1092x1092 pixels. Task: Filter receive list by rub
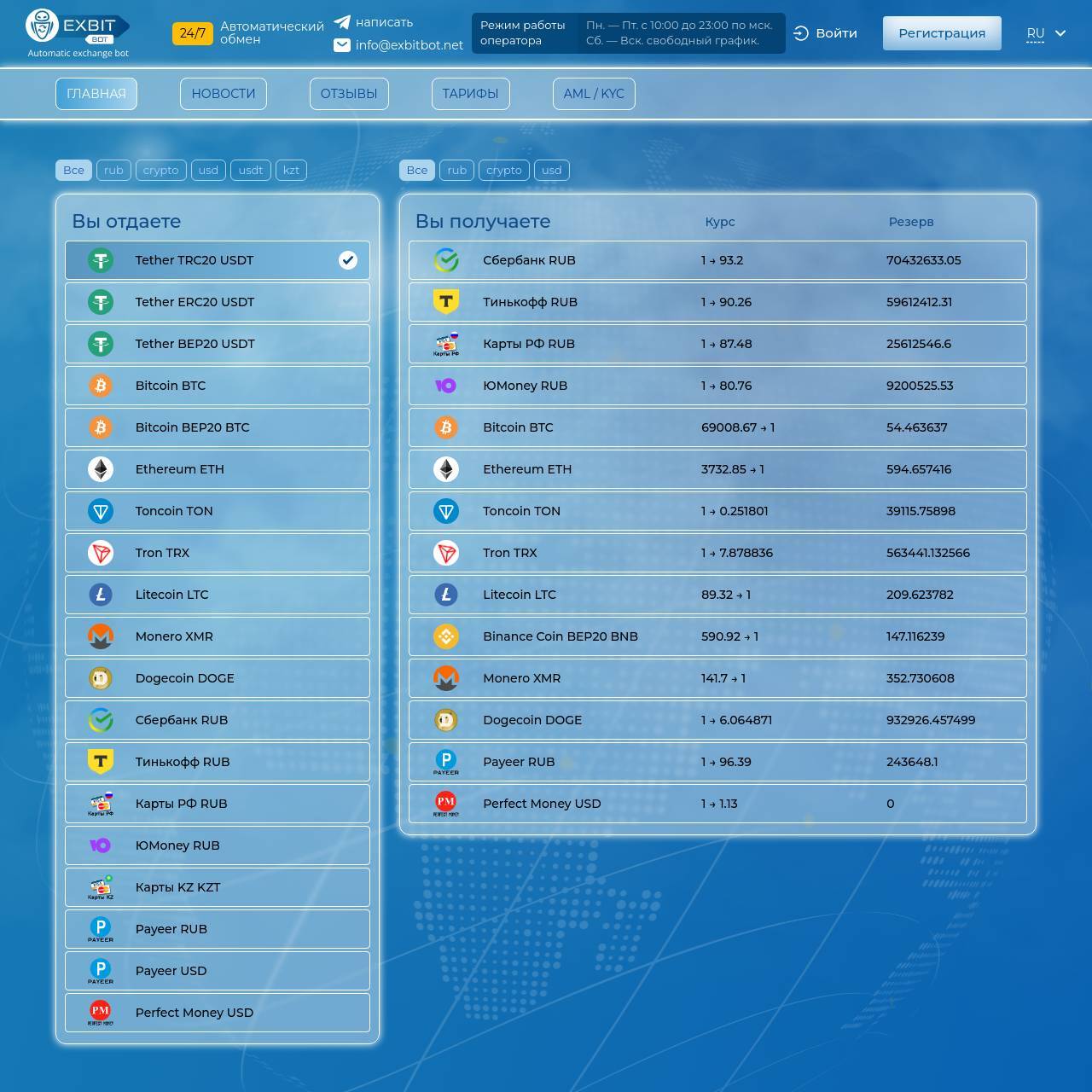pyautogui.click(x=457, y=170)
